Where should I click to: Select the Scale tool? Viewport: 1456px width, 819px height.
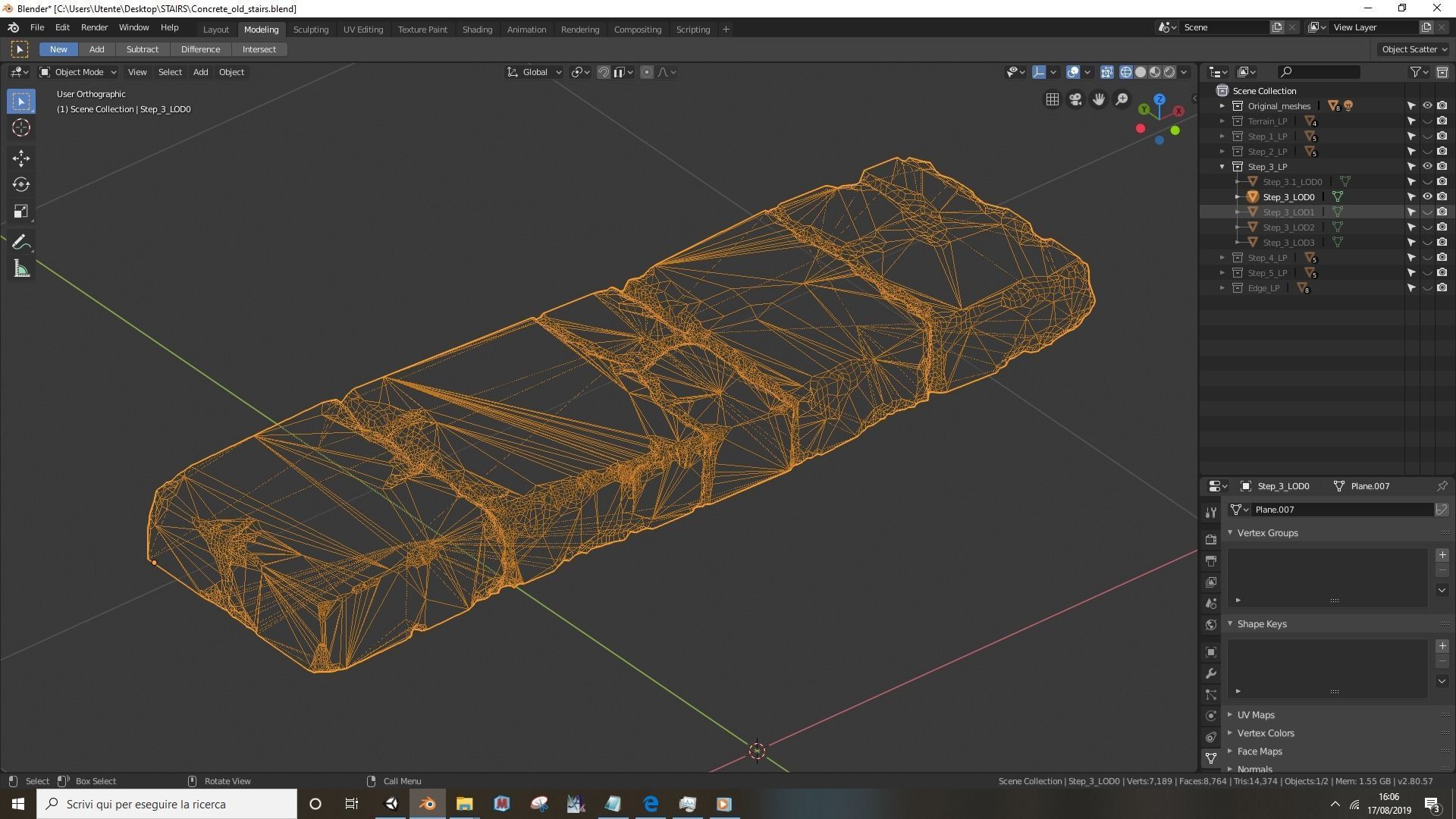(x=21, y=212)
